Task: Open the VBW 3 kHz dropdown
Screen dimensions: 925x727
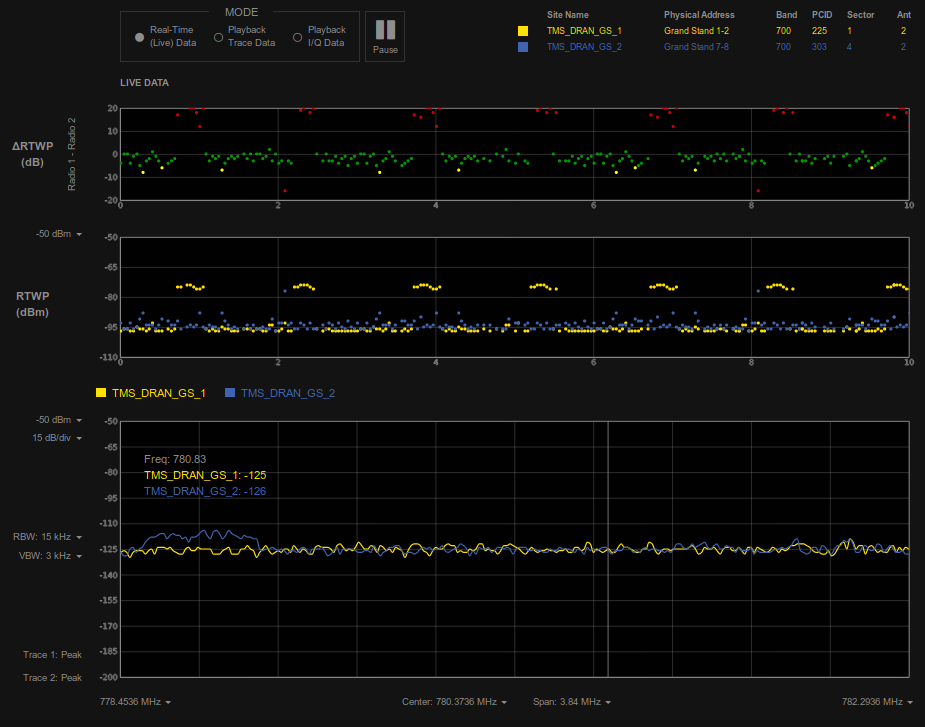Action: [50, 556]
